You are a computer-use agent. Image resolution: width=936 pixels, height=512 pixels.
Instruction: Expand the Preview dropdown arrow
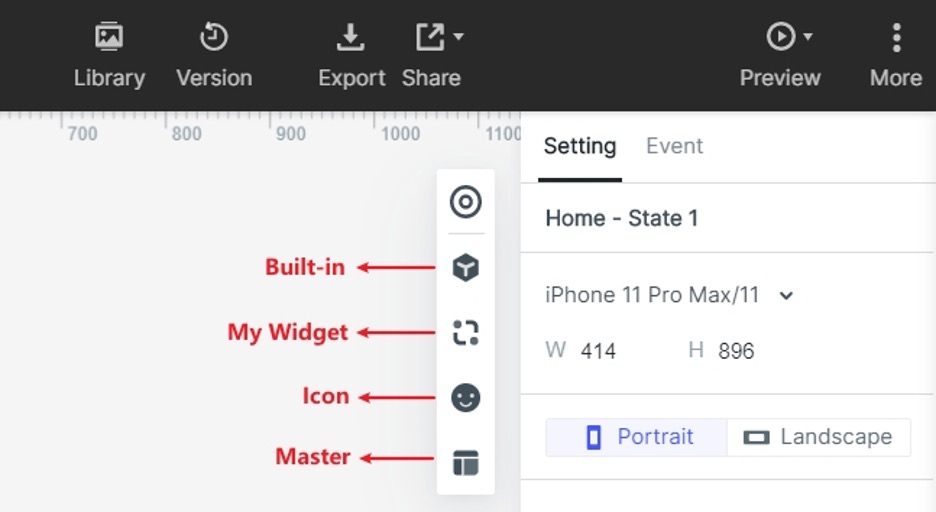click(808, 38)
